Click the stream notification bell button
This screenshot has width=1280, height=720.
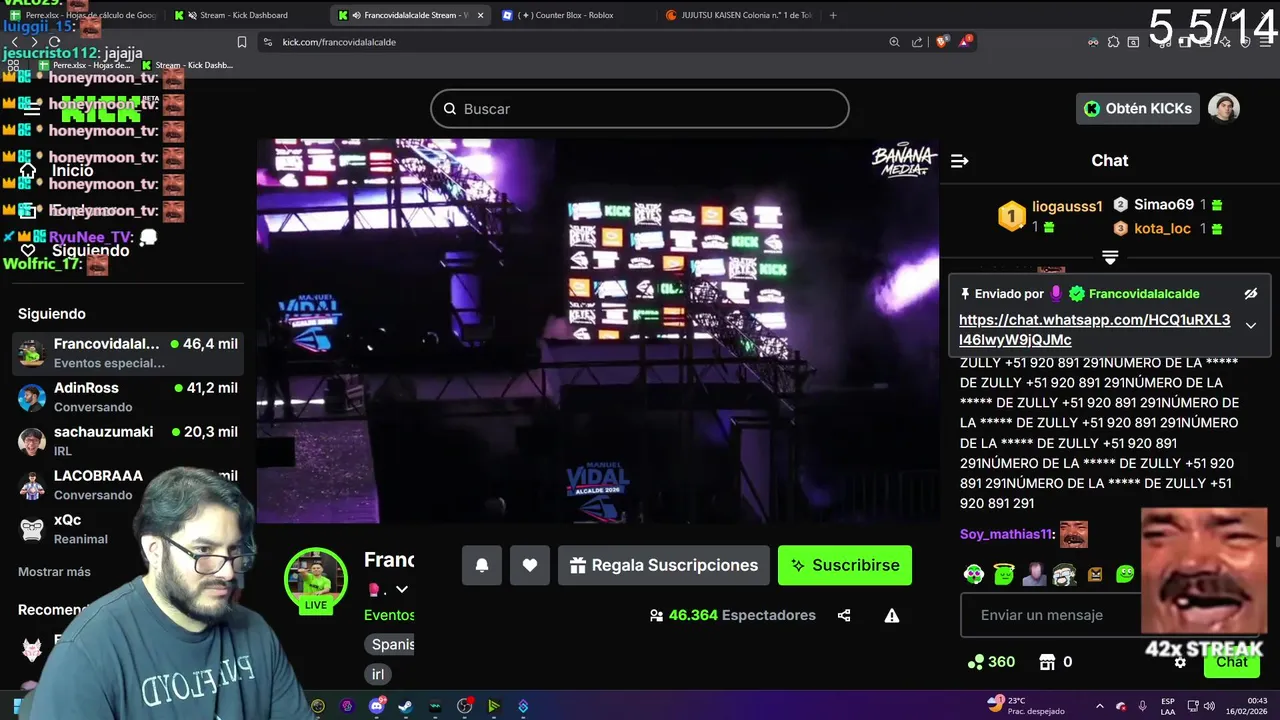point(481,565)
